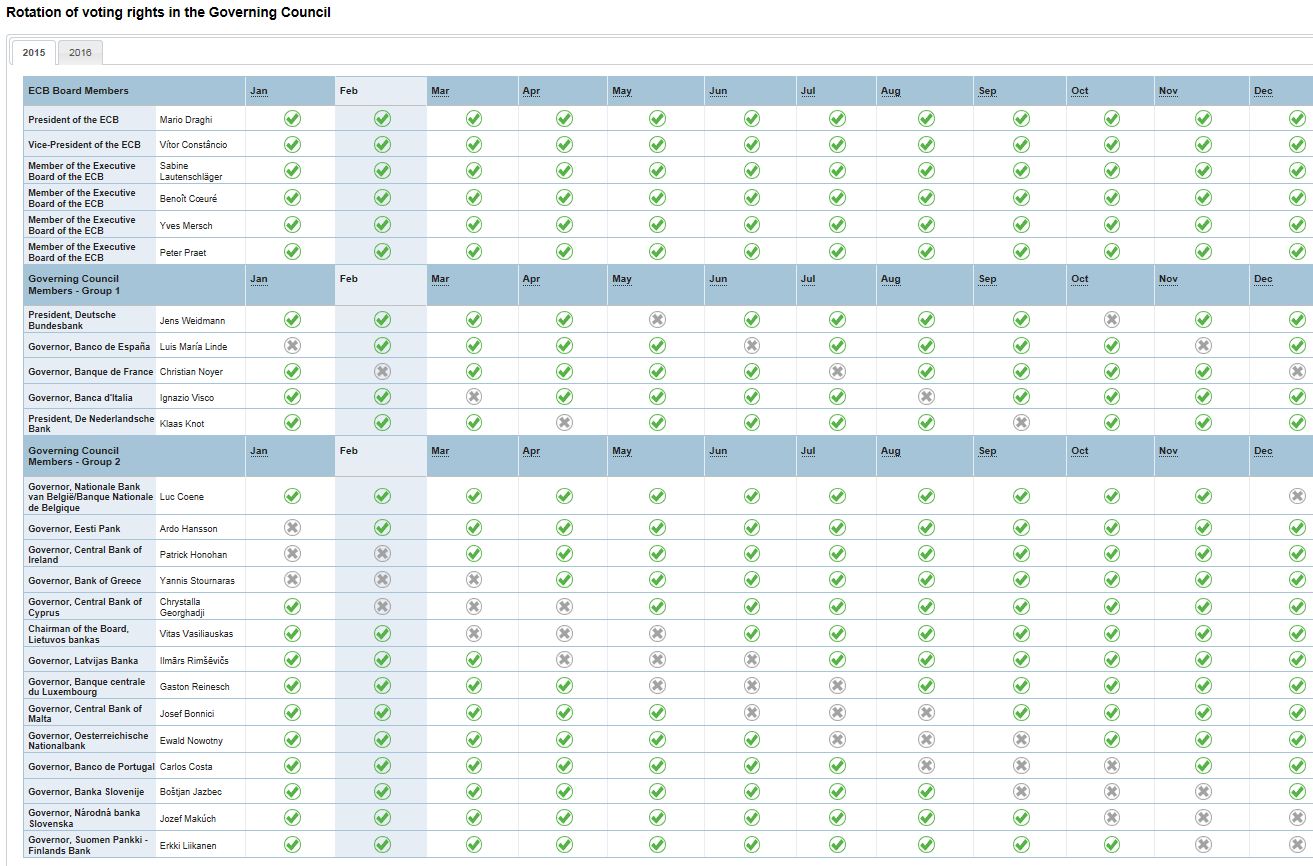Click Luis María Linde's November cross icon
This screenshot has width=1313, height=866.
[x=1203, y=346]
